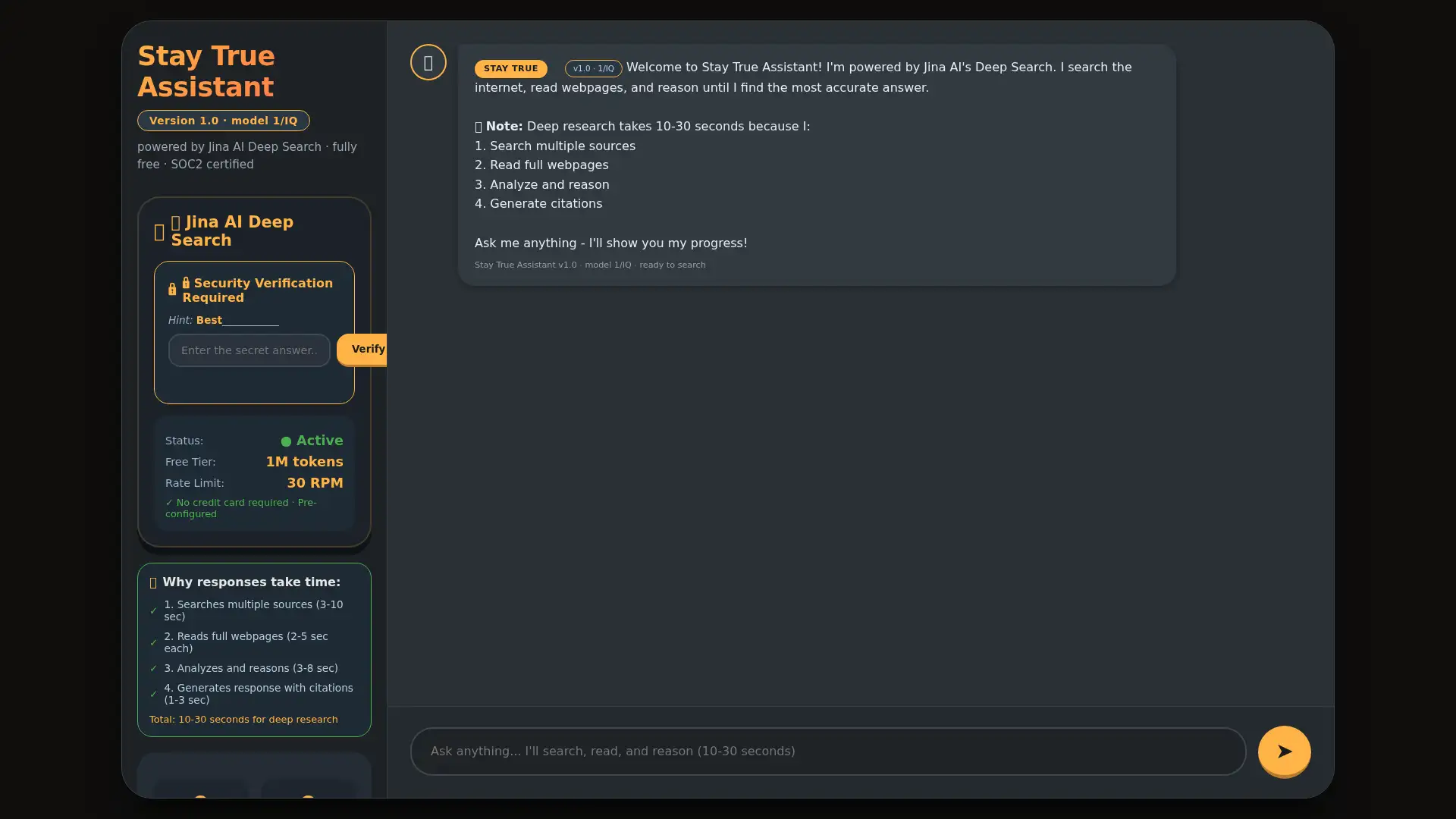The height and width of the screenshot is (819, 1456).
Task: Click the Version 1.0 · model 1/IQ pill
Action: [223, 121]
